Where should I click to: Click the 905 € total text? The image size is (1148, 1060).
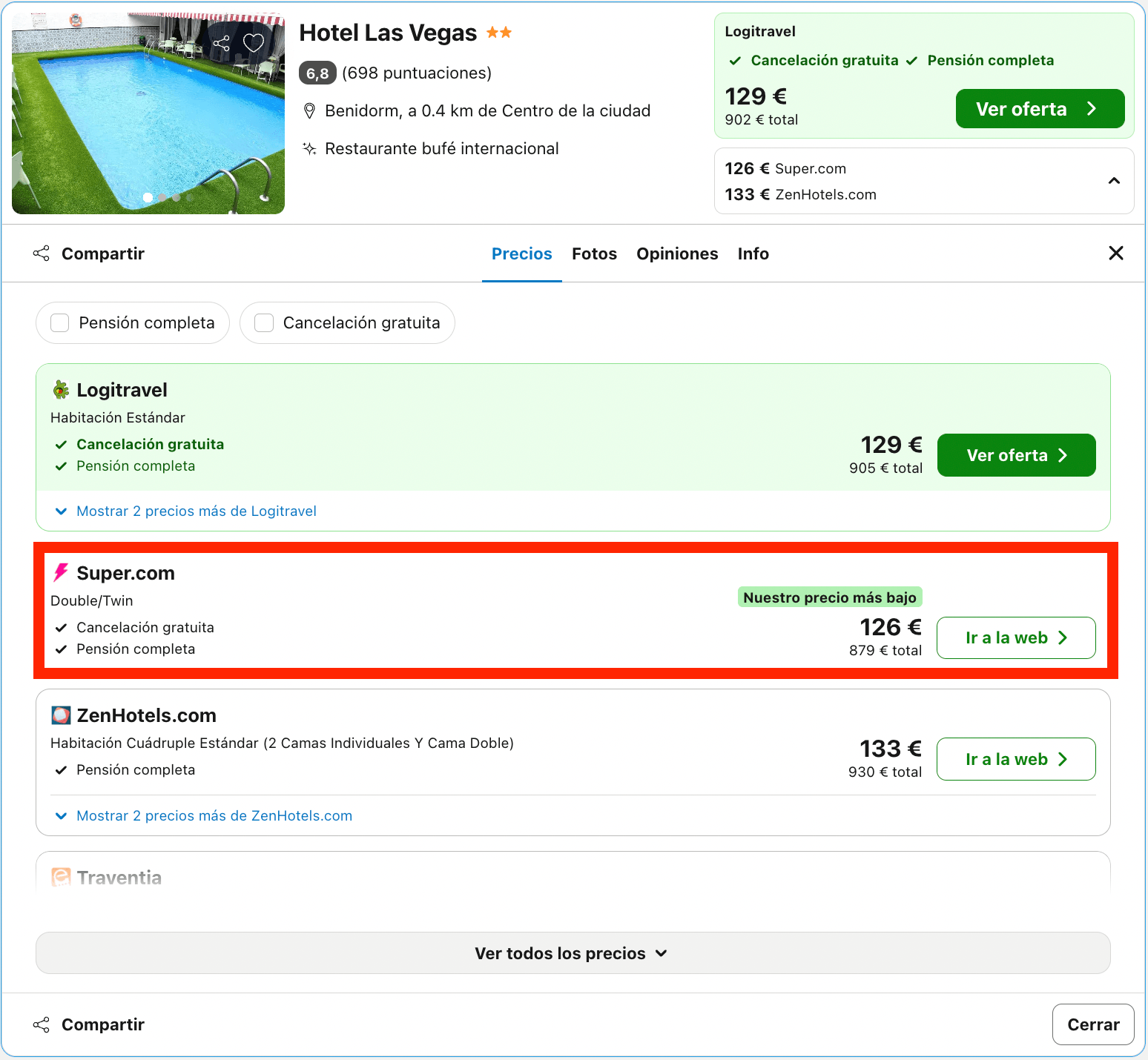886,468
